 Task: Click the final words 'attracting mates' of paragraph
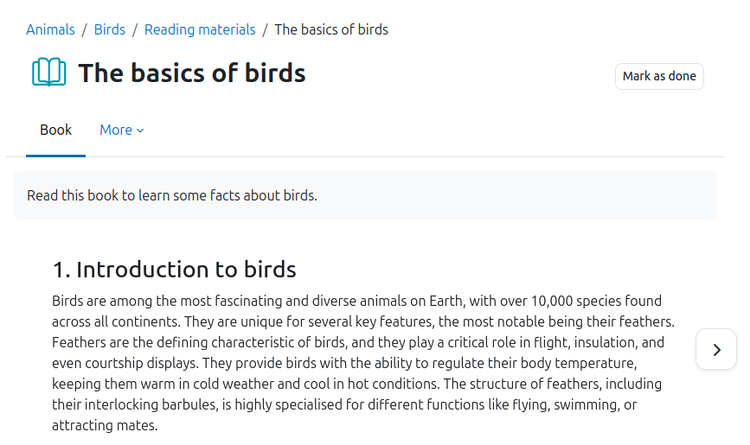coord(104,425)
